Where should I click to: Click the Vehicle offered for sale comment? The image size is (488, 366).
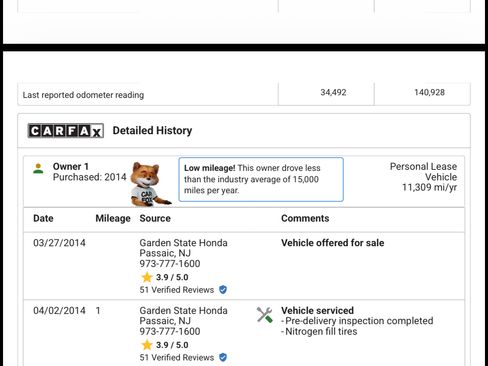[332, 243]
